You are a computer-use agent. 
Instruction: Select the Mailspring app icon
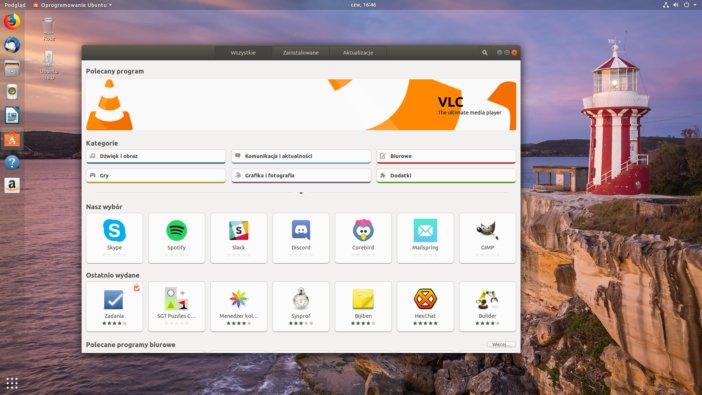tap(425, 230)
